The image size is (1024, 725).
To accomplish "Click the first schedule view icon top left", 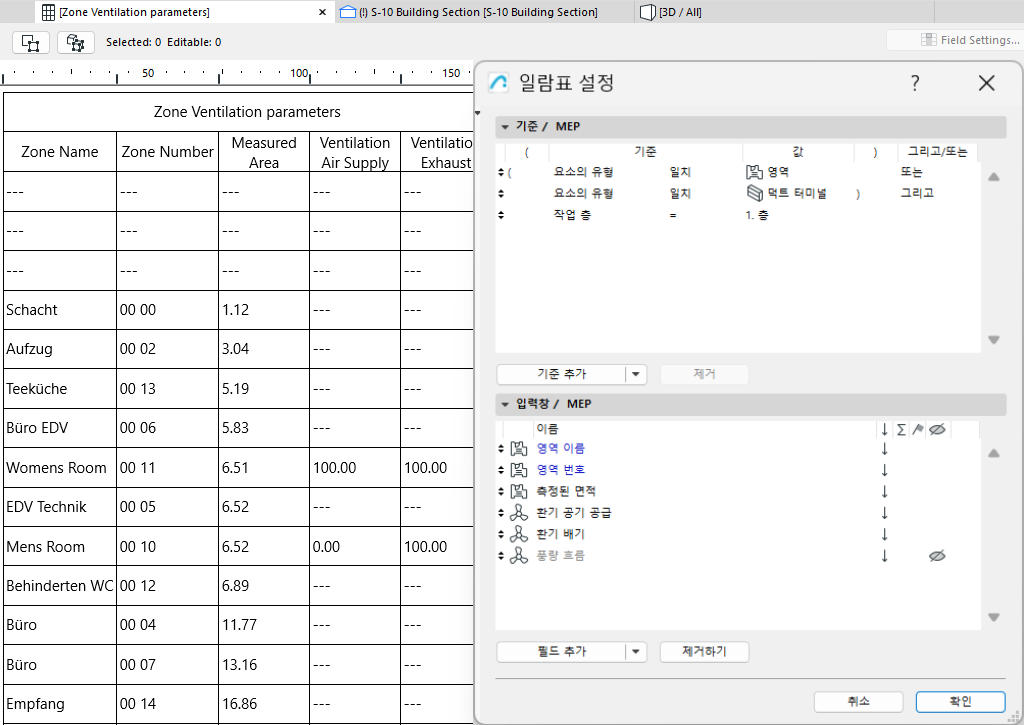I will coord(30,43).
